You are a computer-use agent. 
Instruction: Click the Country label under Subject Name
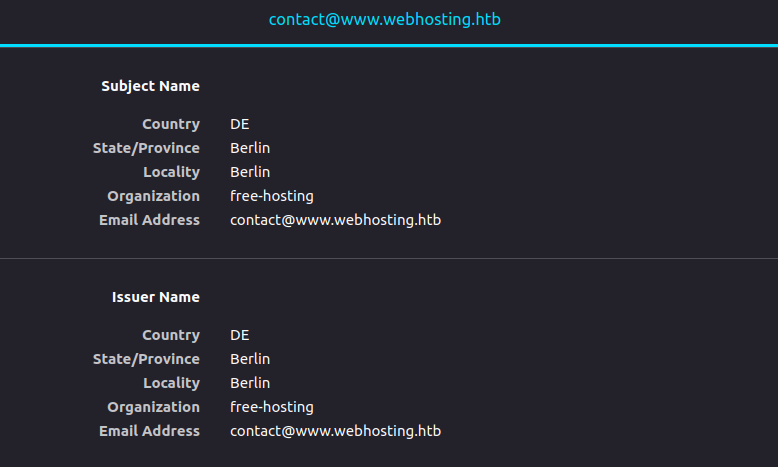point(170,124)
